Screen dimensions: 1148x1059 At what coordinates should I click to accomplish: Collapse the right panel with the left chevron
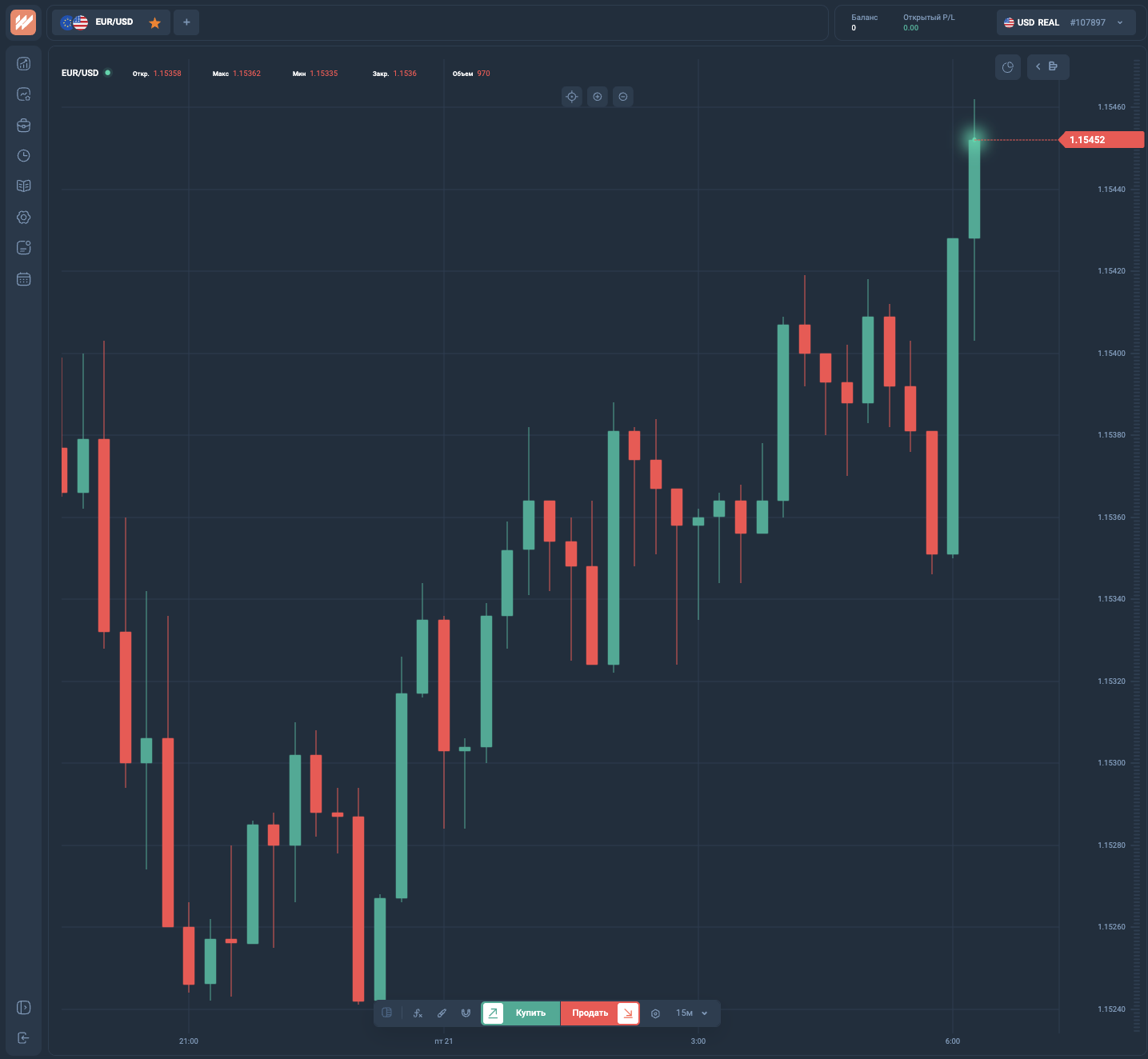point(1038,67)
